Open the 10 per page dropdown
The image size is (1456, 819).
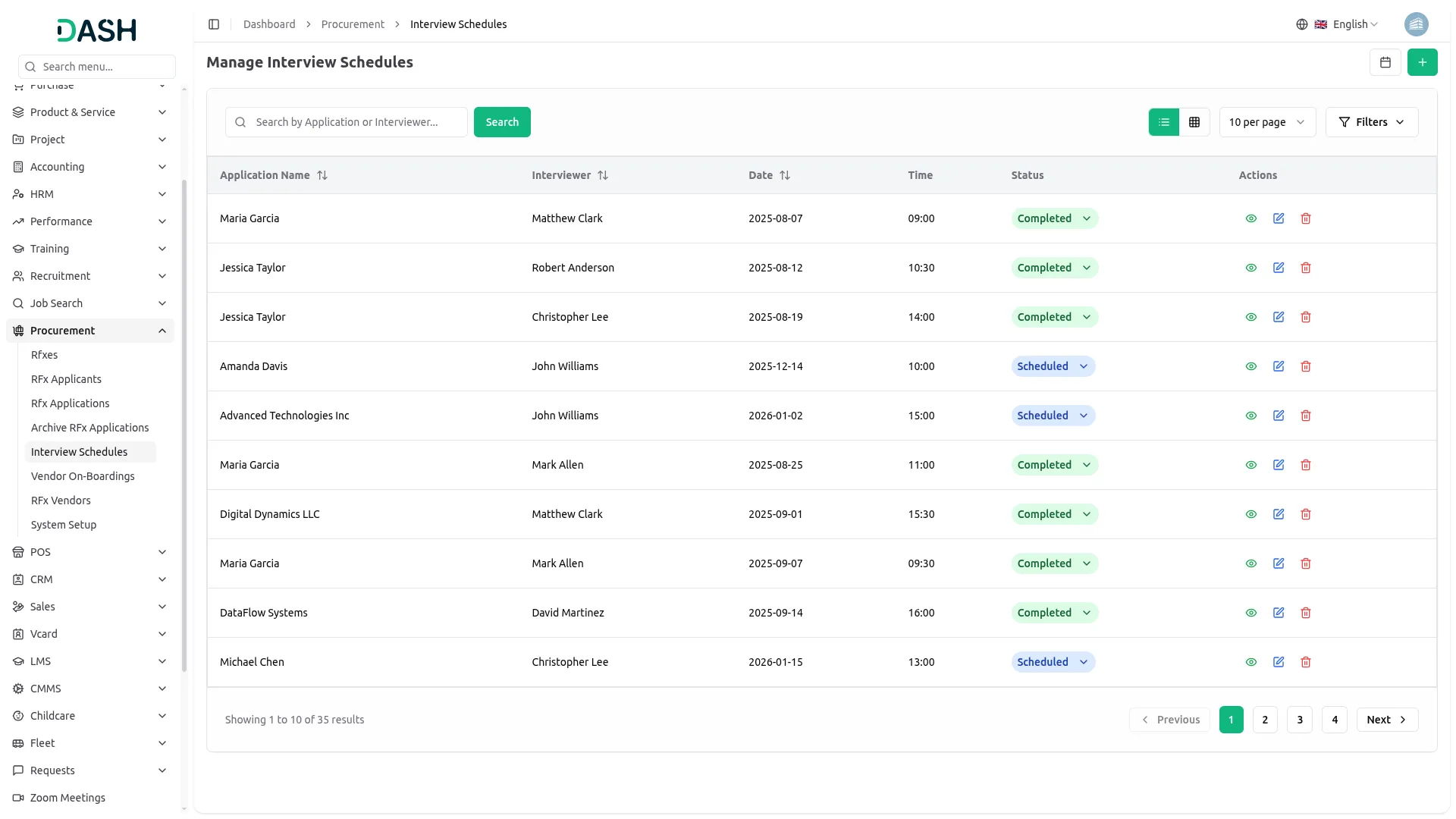tap(1266, 122)
